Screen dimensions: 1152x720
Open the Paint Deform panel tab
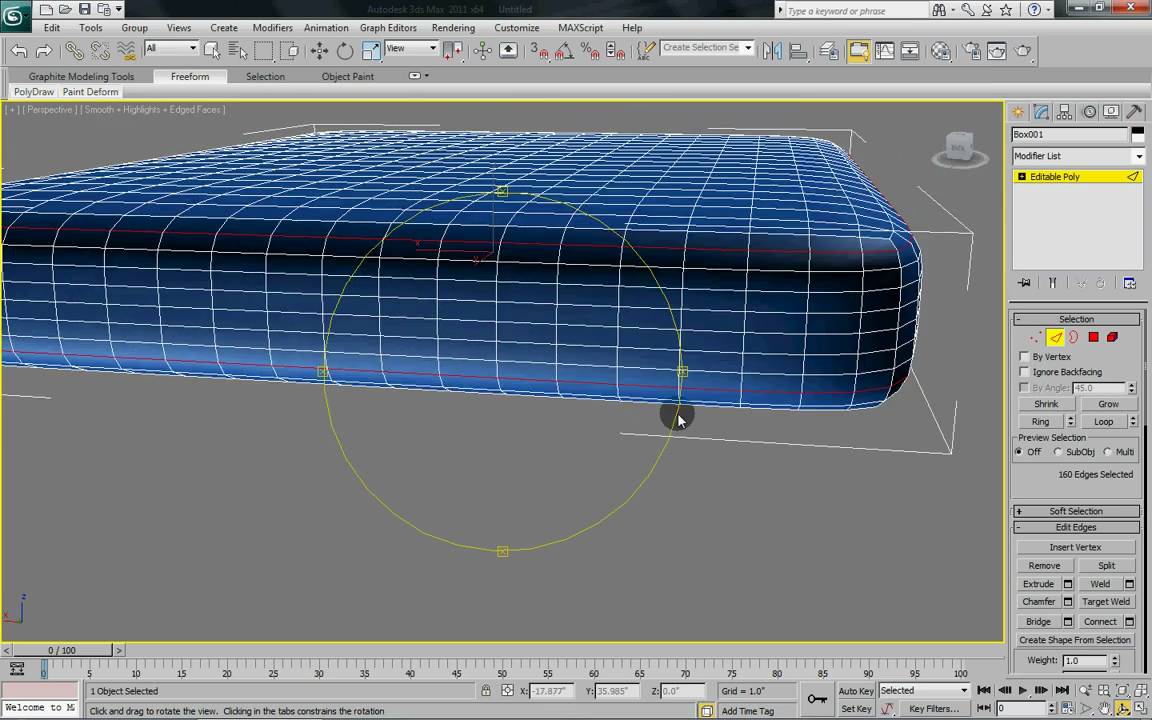coord(90,92)
